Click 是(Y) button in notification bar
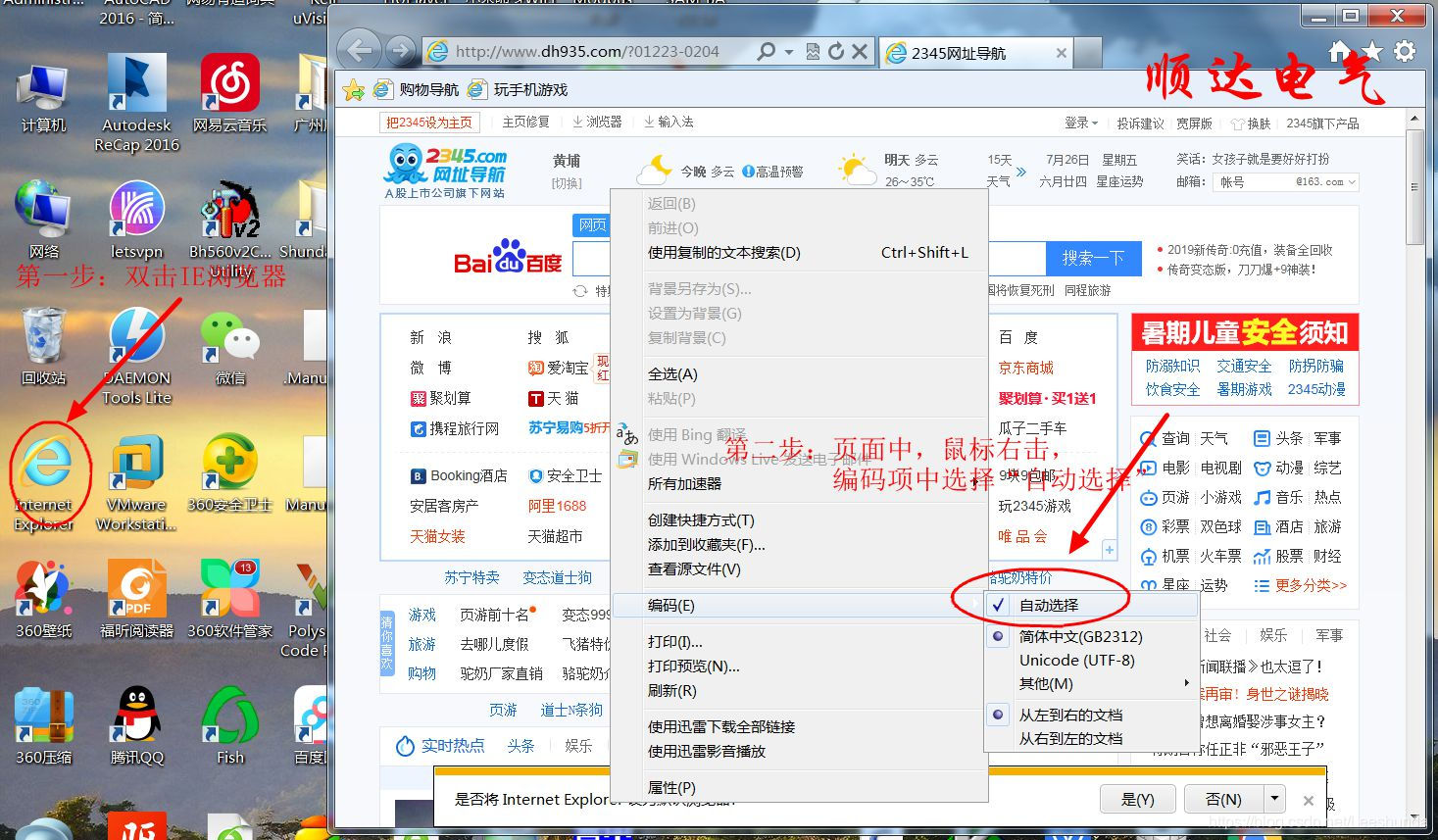The image size is (1438, 840). pos(1137,799)
